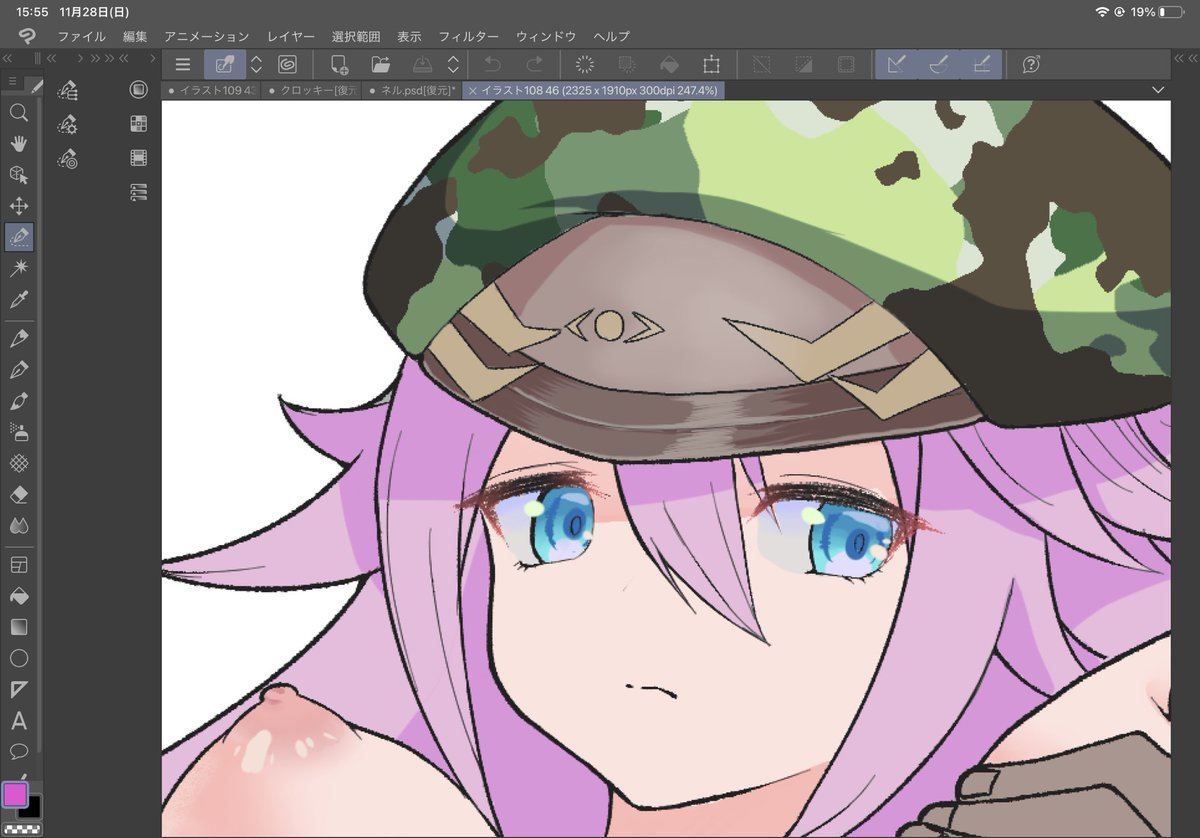Save the file with tray icon
The image size is (1200, 838).
[422, 65]
